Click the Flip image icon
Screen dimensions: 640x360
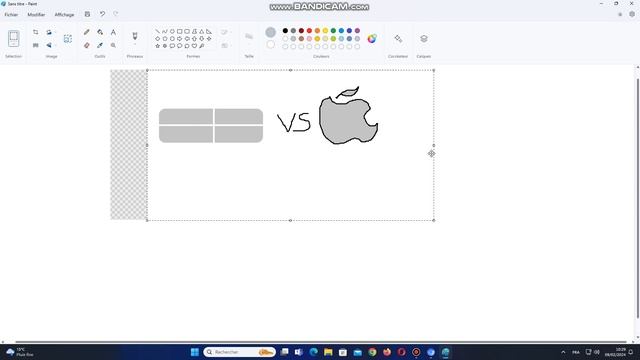tap(49, 45)
